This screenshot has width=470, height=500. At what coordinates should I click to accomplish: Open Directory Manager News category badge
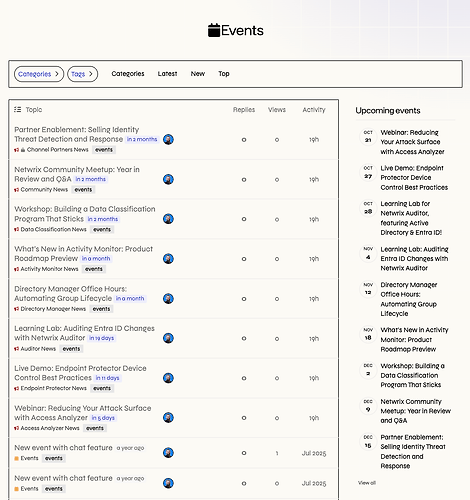click(x=50, y=309)
